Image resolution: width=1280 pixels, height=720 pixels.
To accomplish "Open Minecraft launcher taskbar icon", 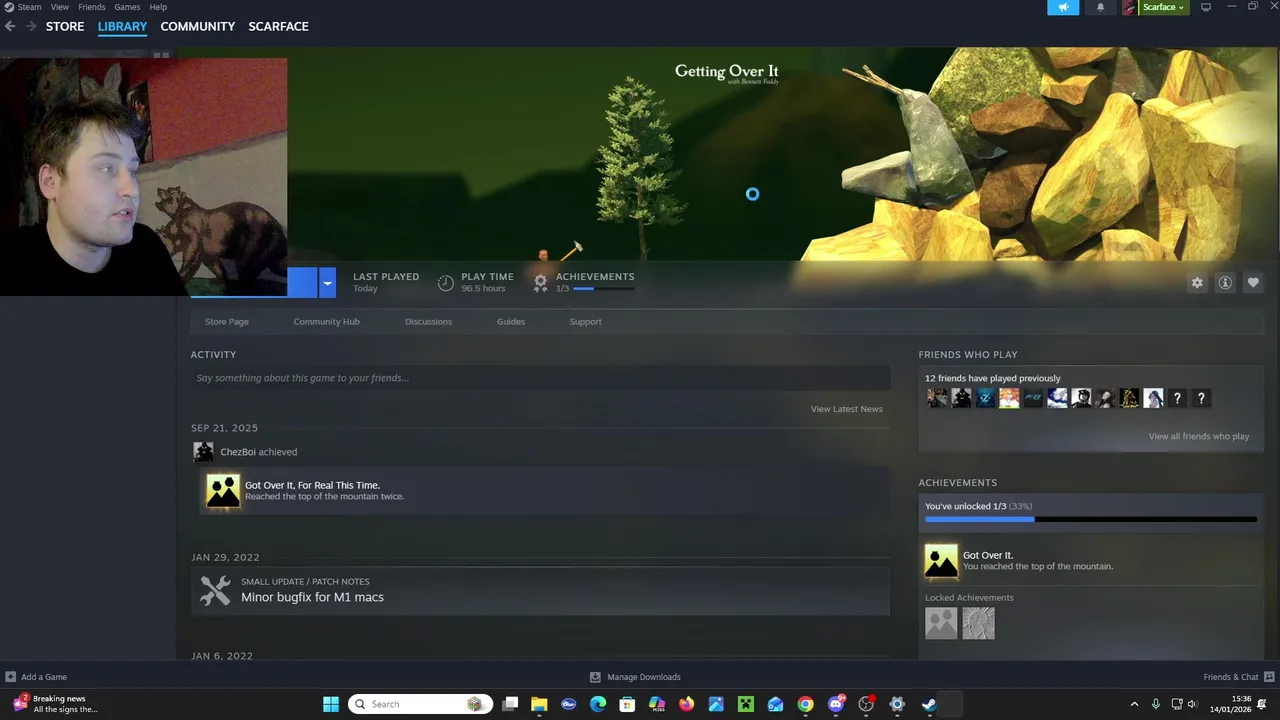I will [745, 704].
